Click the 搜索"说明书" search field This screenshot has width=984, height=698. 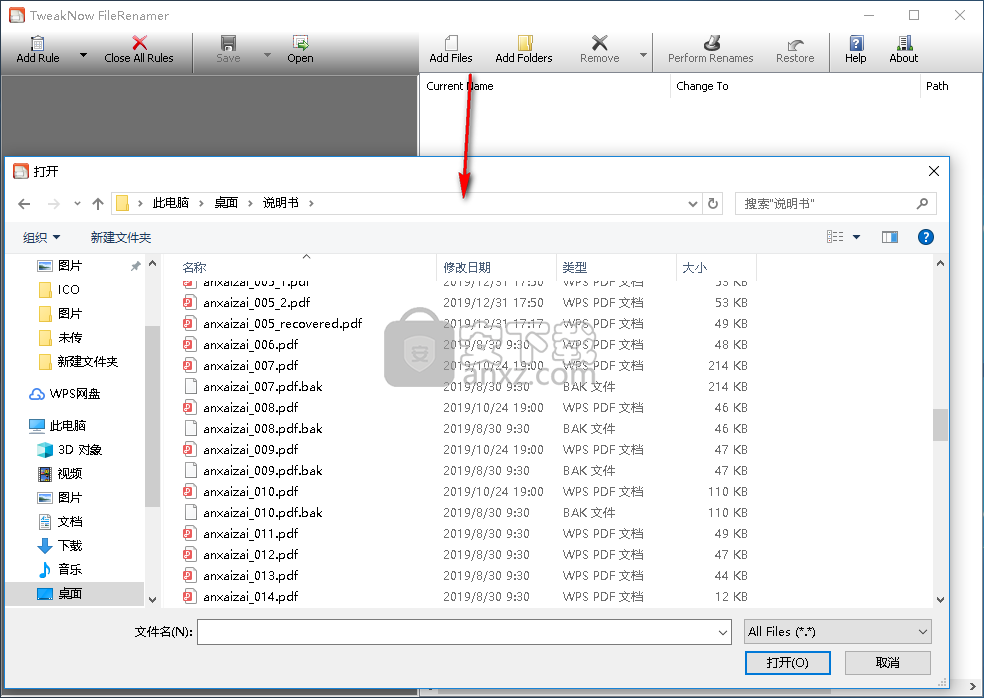836,203
